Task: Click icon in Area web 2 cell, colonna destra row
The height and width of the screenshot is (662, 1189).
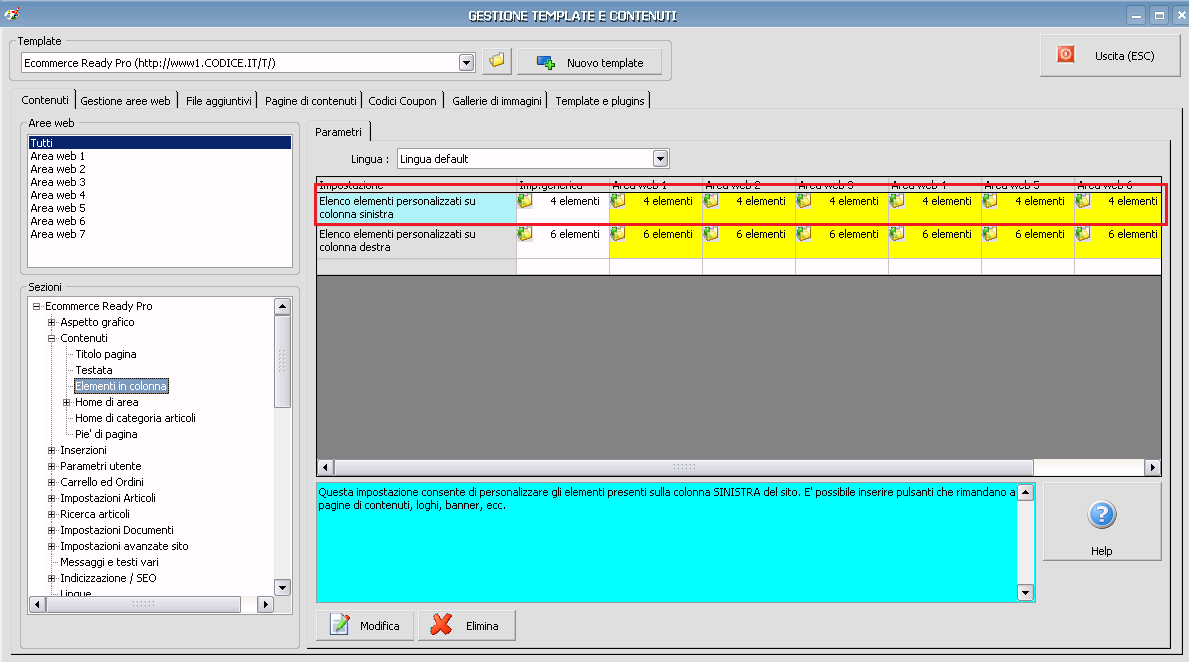Action: pos(711,234)
